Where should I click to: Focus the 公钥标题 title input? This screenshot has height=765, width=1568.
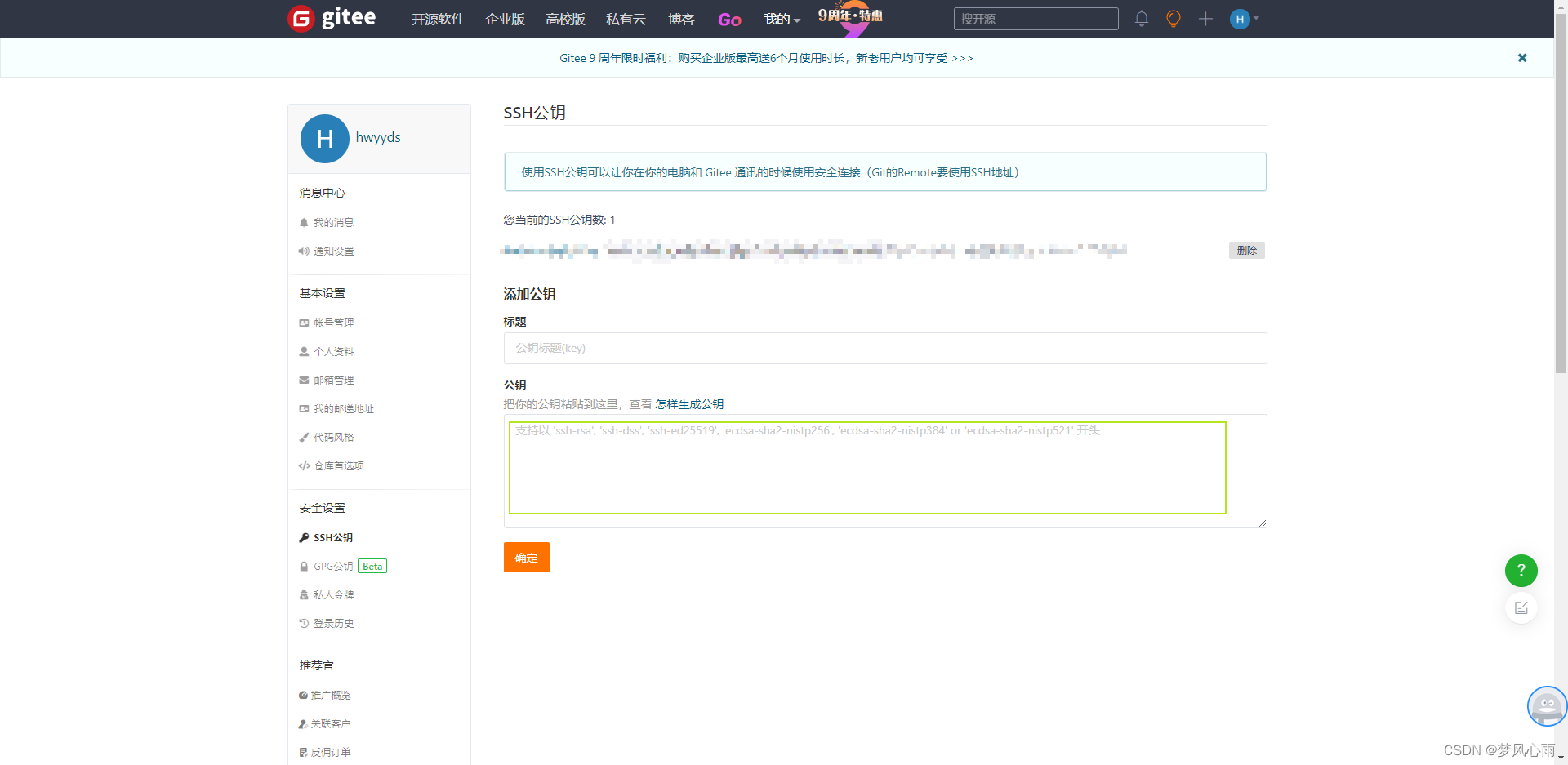tap(885, 348)
